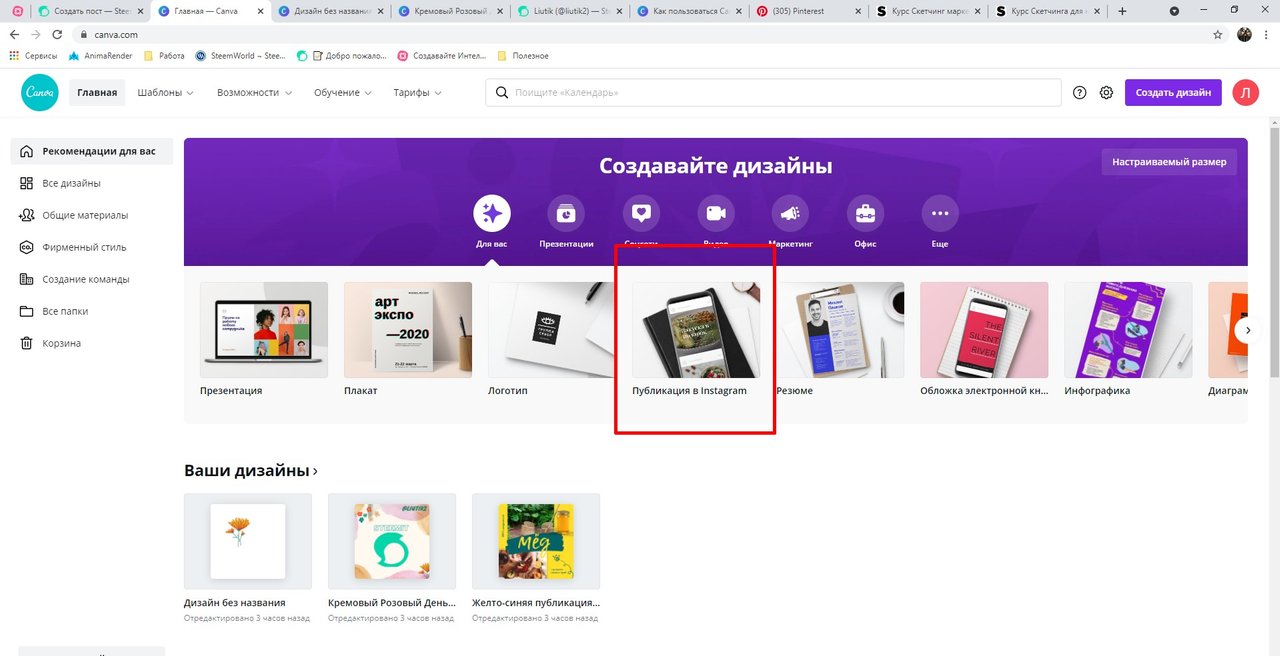Select the "Маркетинг" megaphone icon
Viewport: 1280px width, 656px height.
790,213
